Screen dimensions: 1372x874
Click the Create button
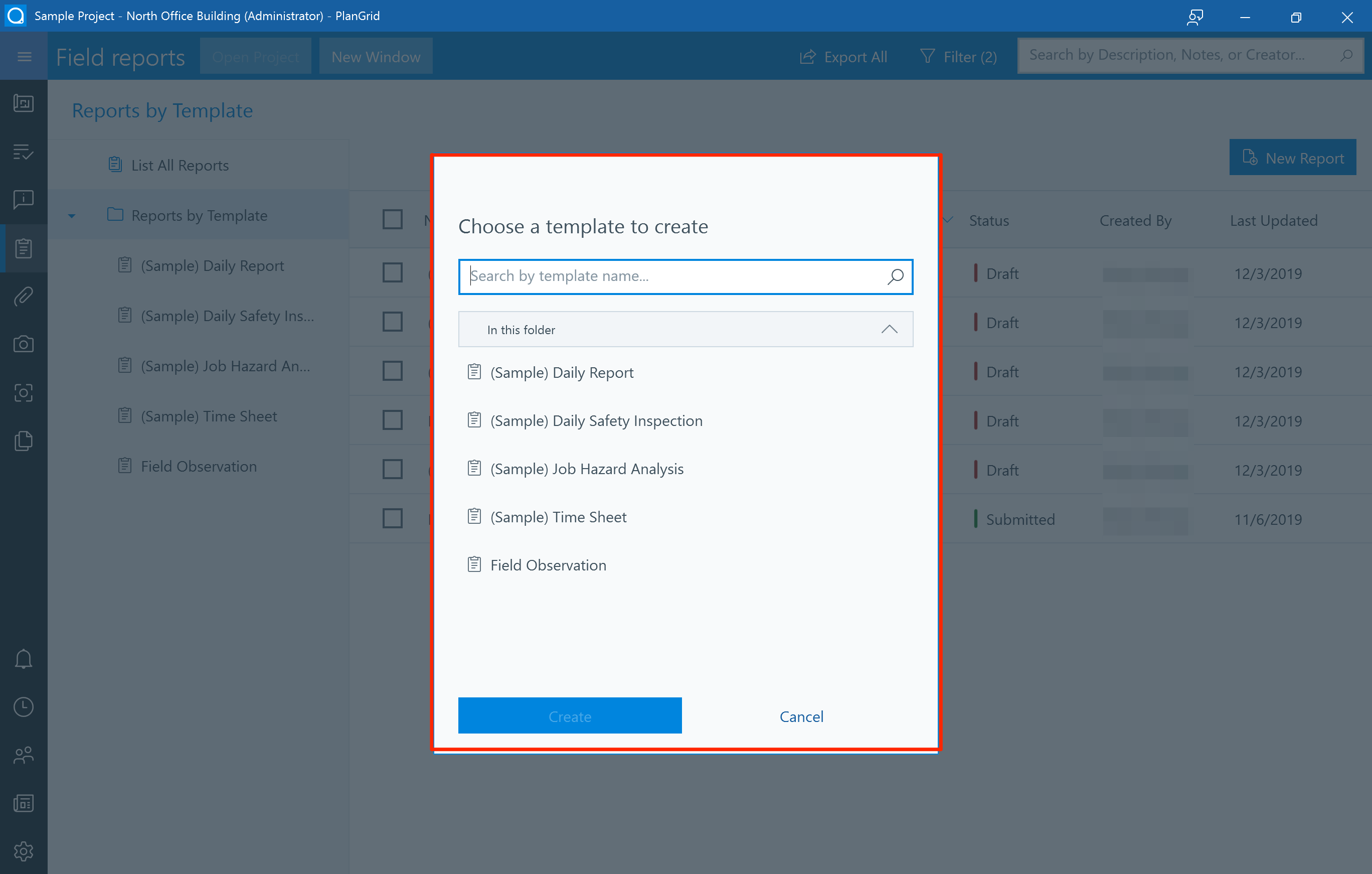point(570,716)
